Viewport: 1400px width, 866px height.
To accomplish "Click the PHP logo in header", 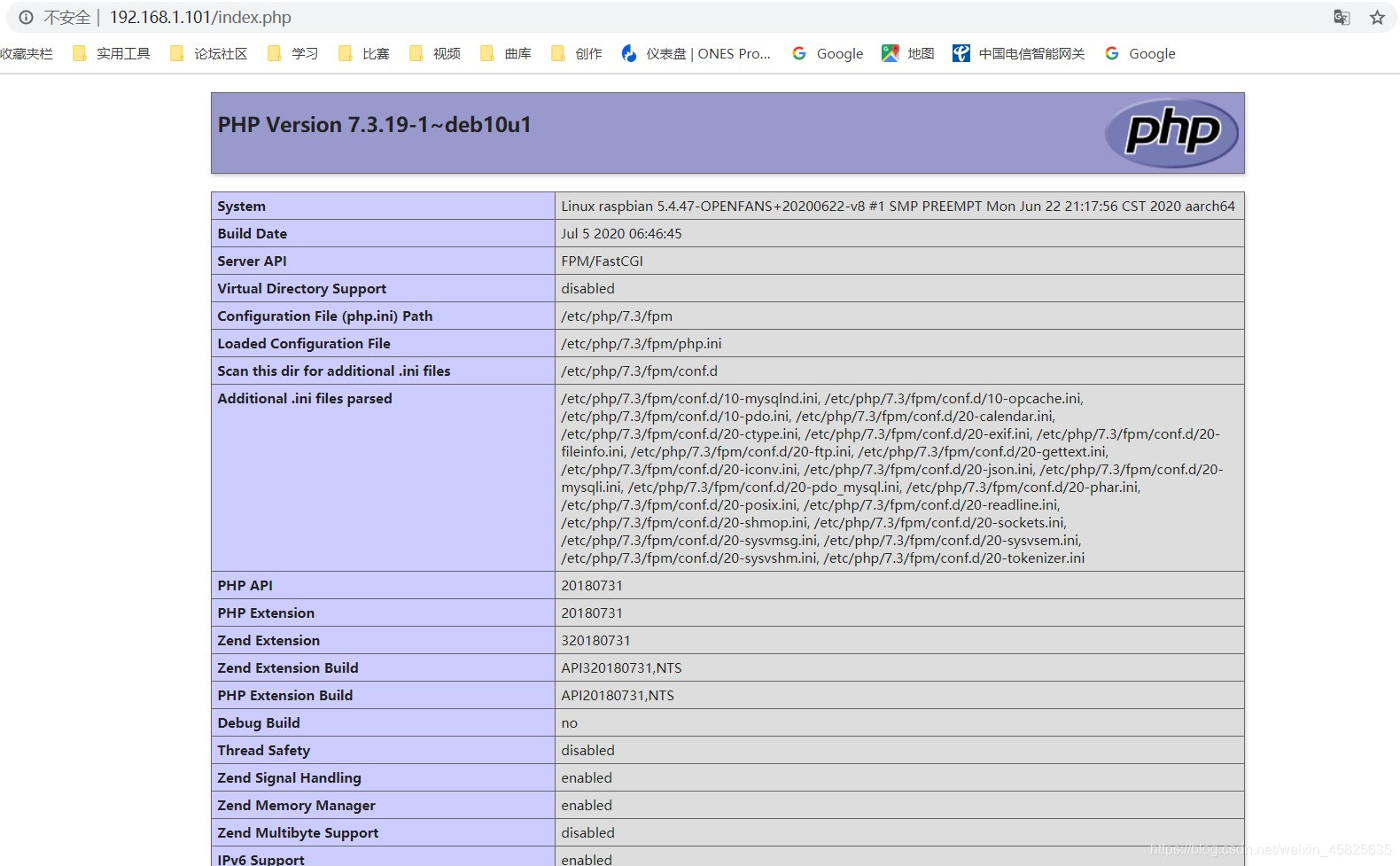I will point(1171,133).
